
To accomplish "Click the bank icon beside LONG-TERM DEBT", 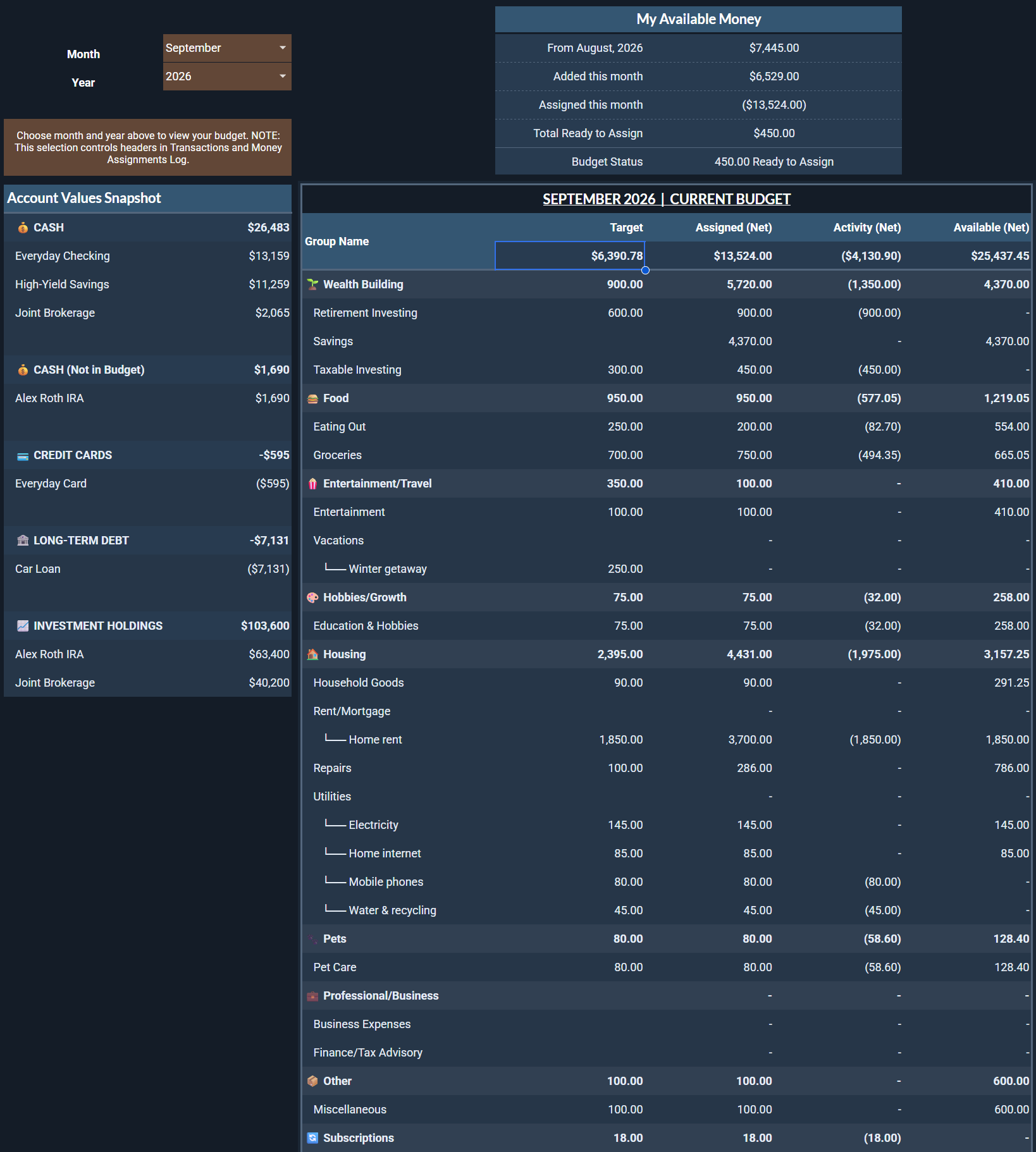I will pos(23,541).
